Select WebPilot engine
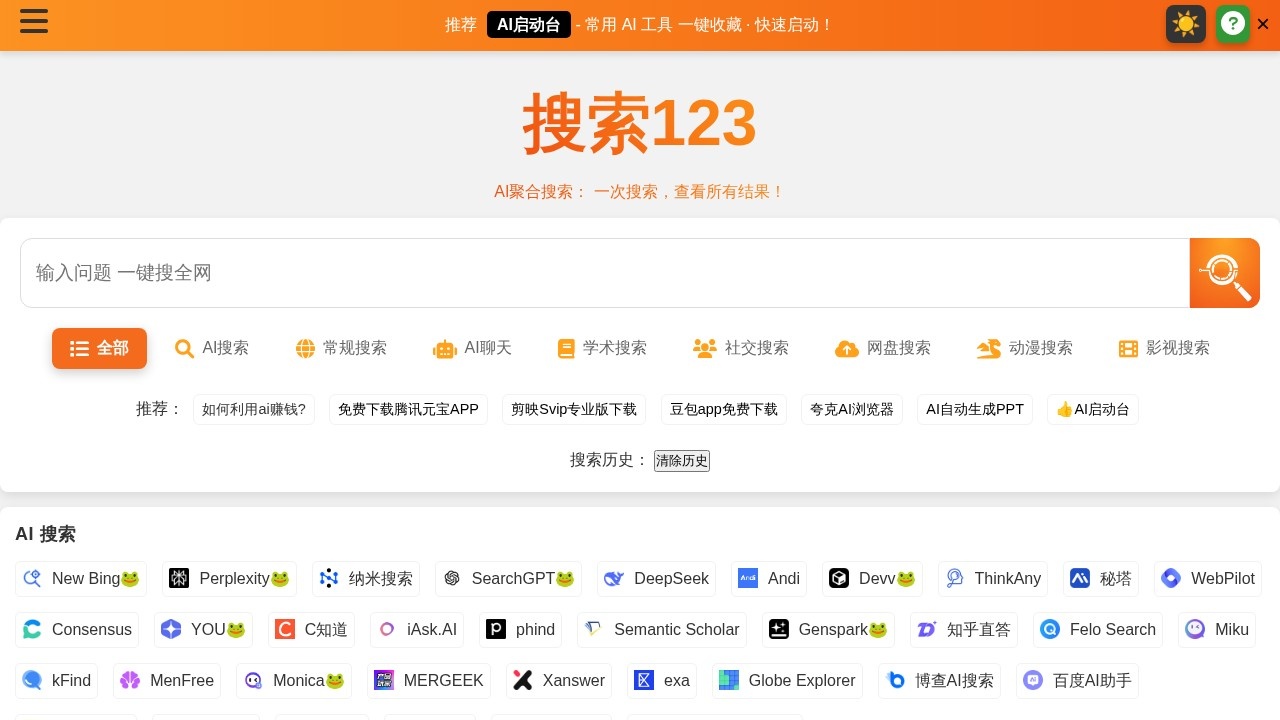This screenshot has width=1280, height=720. 1208,578
